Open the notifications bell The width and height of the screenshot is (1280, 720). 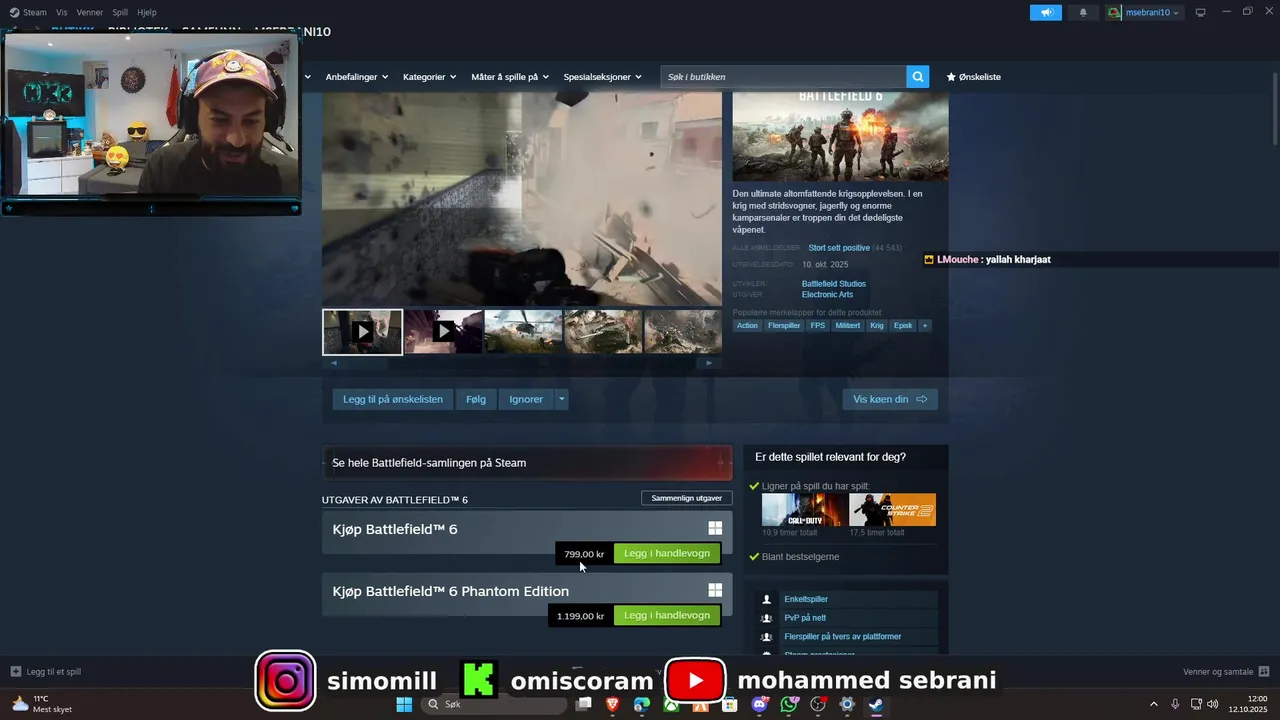pyautogui.click(x=1083, y=12)
